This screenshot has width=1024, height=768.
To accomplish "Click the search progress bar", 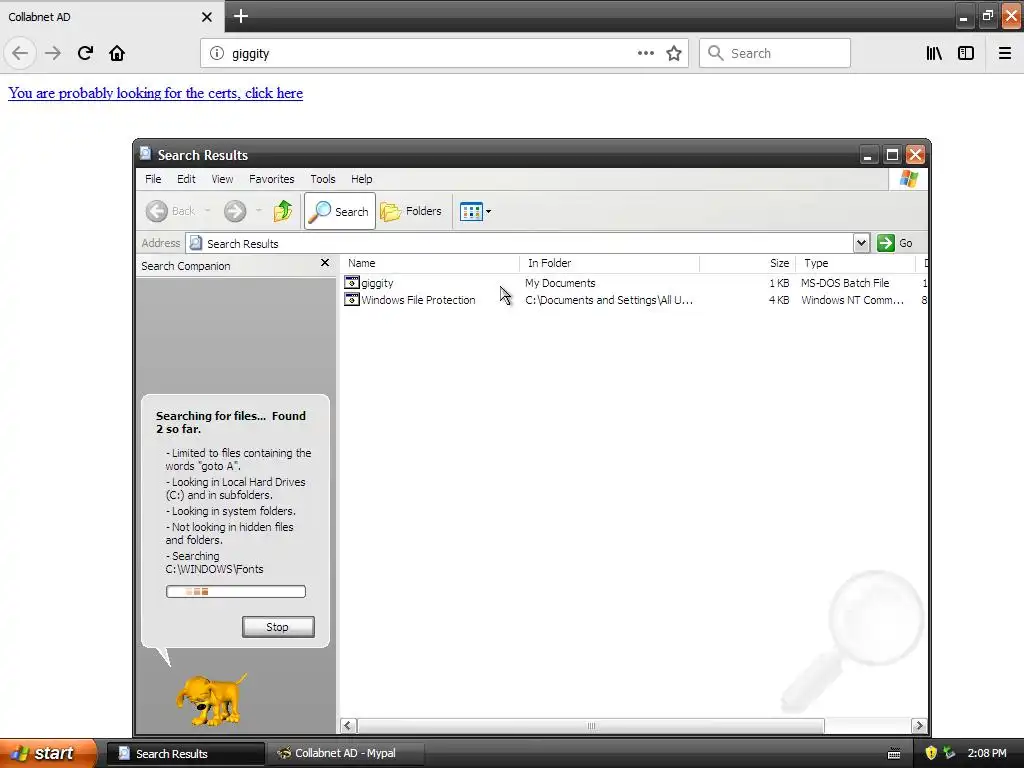I will point(236,592).
